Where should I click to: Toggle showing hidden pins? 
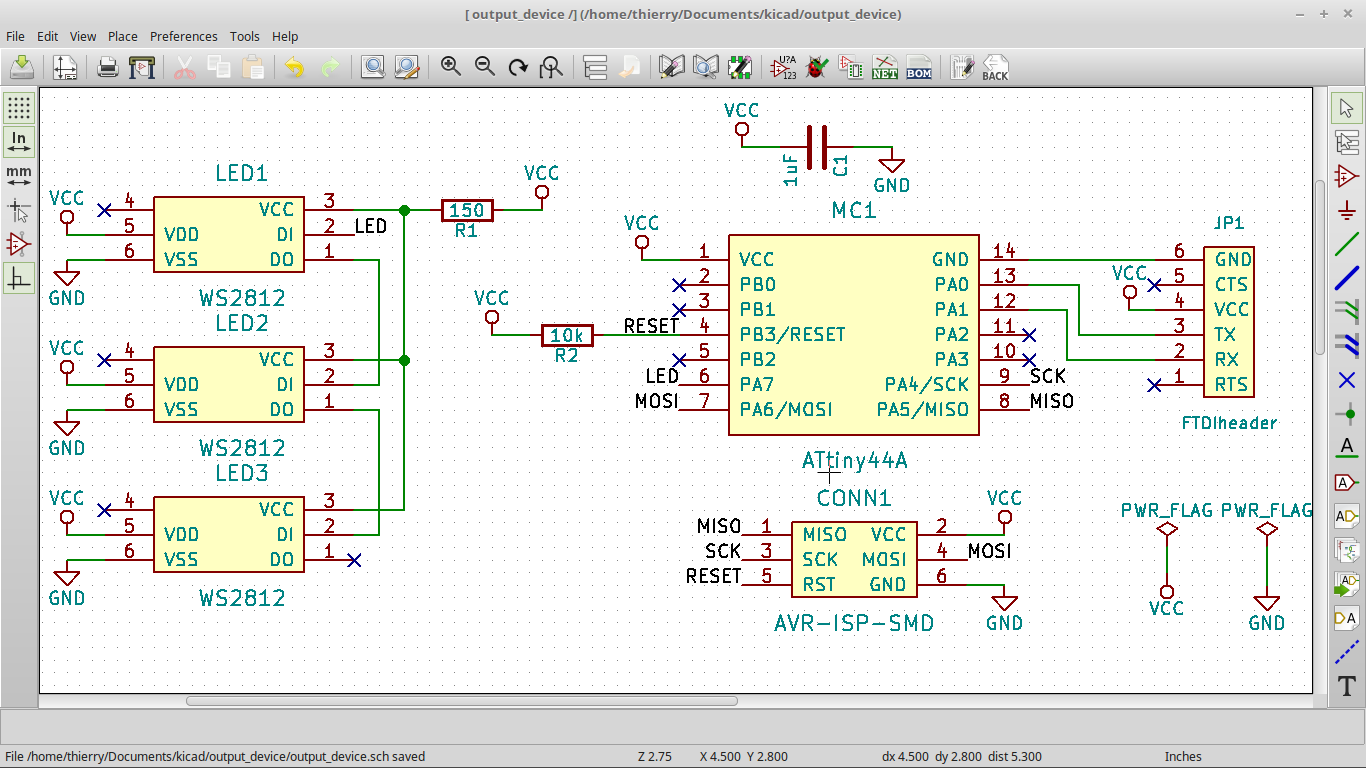(19, 244)
